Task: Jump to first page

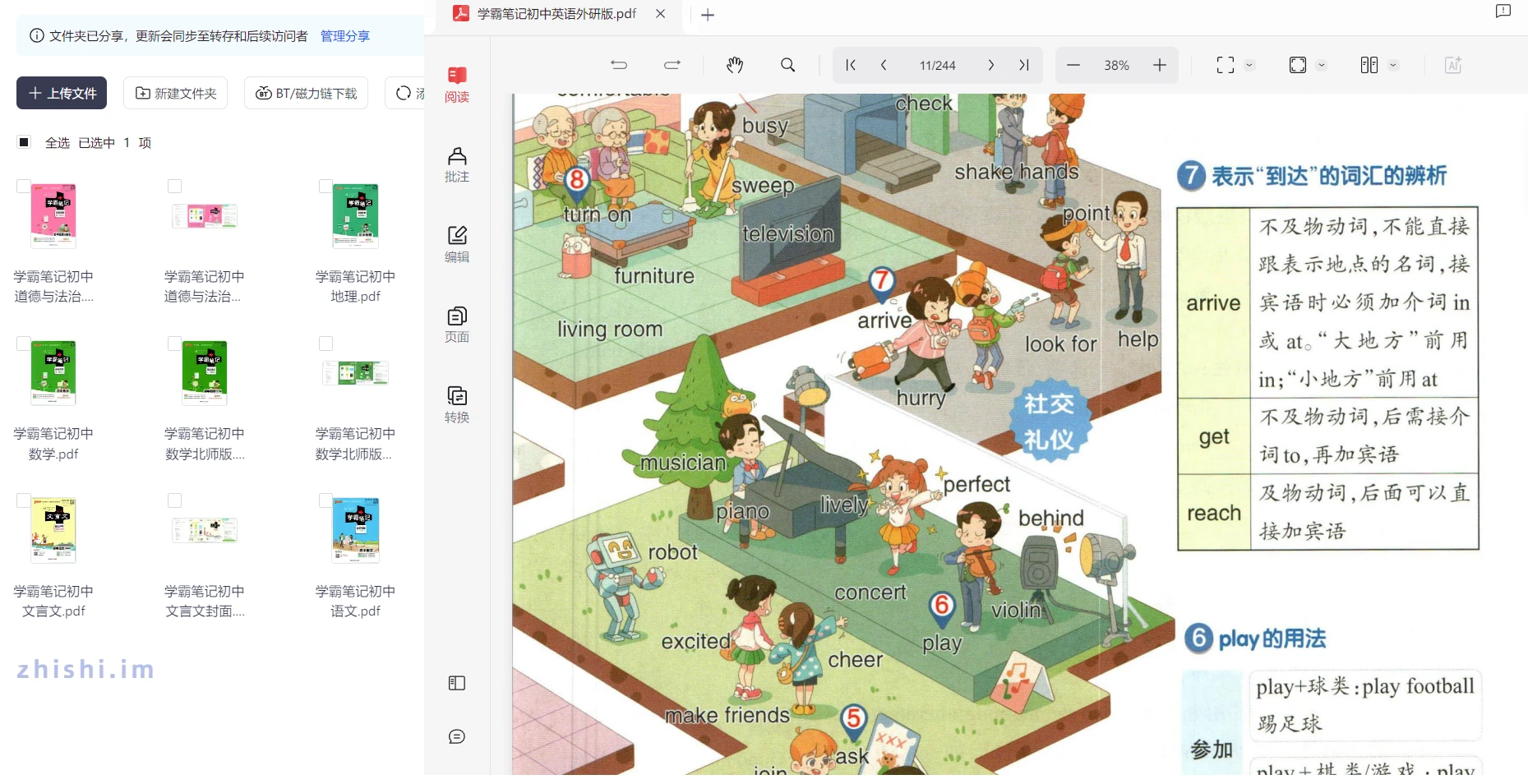Action: click(x=851, y=65)
